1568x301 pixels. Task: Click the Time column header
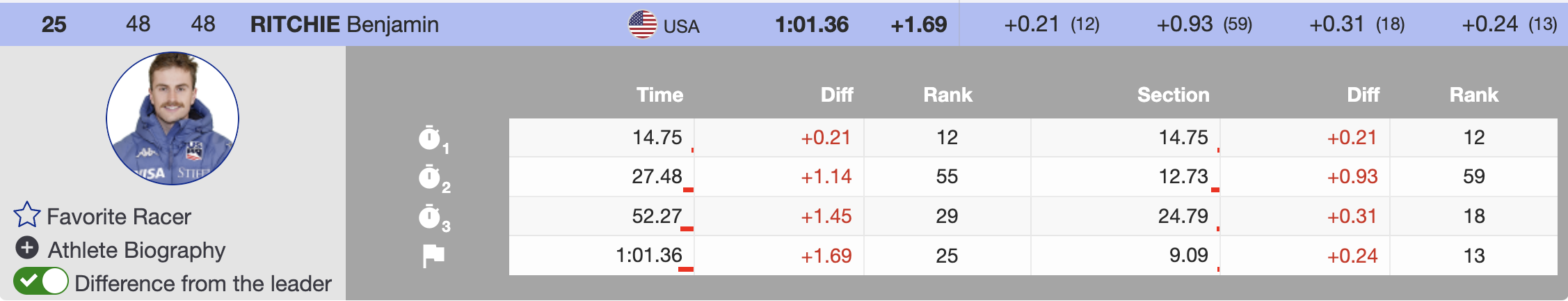[659, 95]
